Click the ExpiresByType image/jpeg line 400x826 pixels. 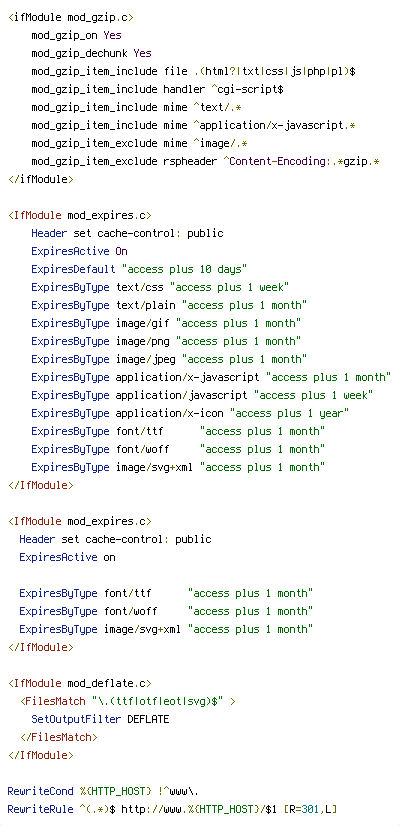(169, 359)
